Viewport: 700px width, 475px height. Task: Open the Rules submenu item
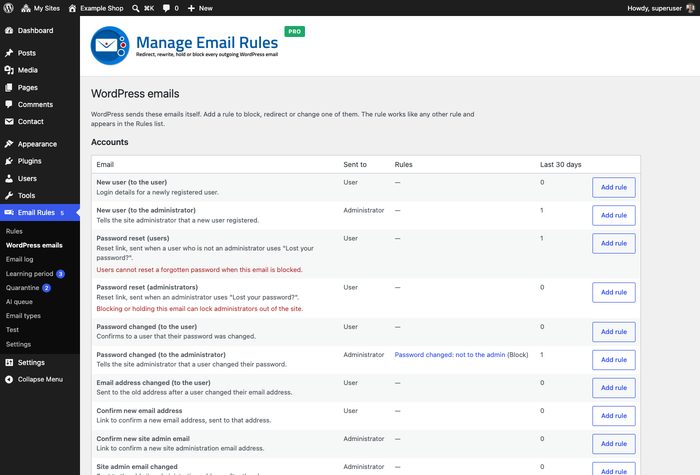click(x=14, y=231)
